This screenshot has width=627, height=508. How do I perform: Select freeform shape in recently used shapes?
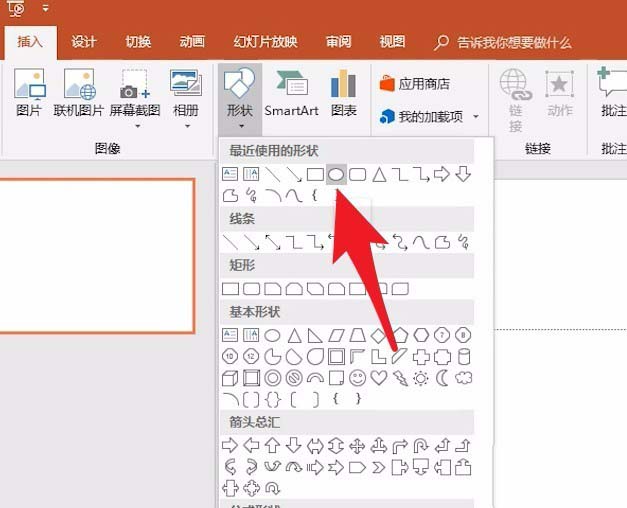[x=230, y=196]
